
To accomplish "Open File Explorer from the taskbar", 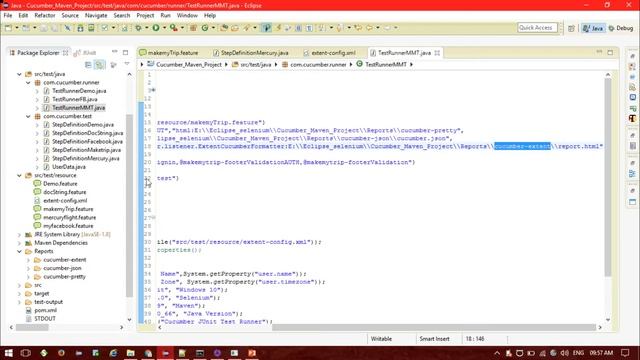I will [x=131, y=353].
